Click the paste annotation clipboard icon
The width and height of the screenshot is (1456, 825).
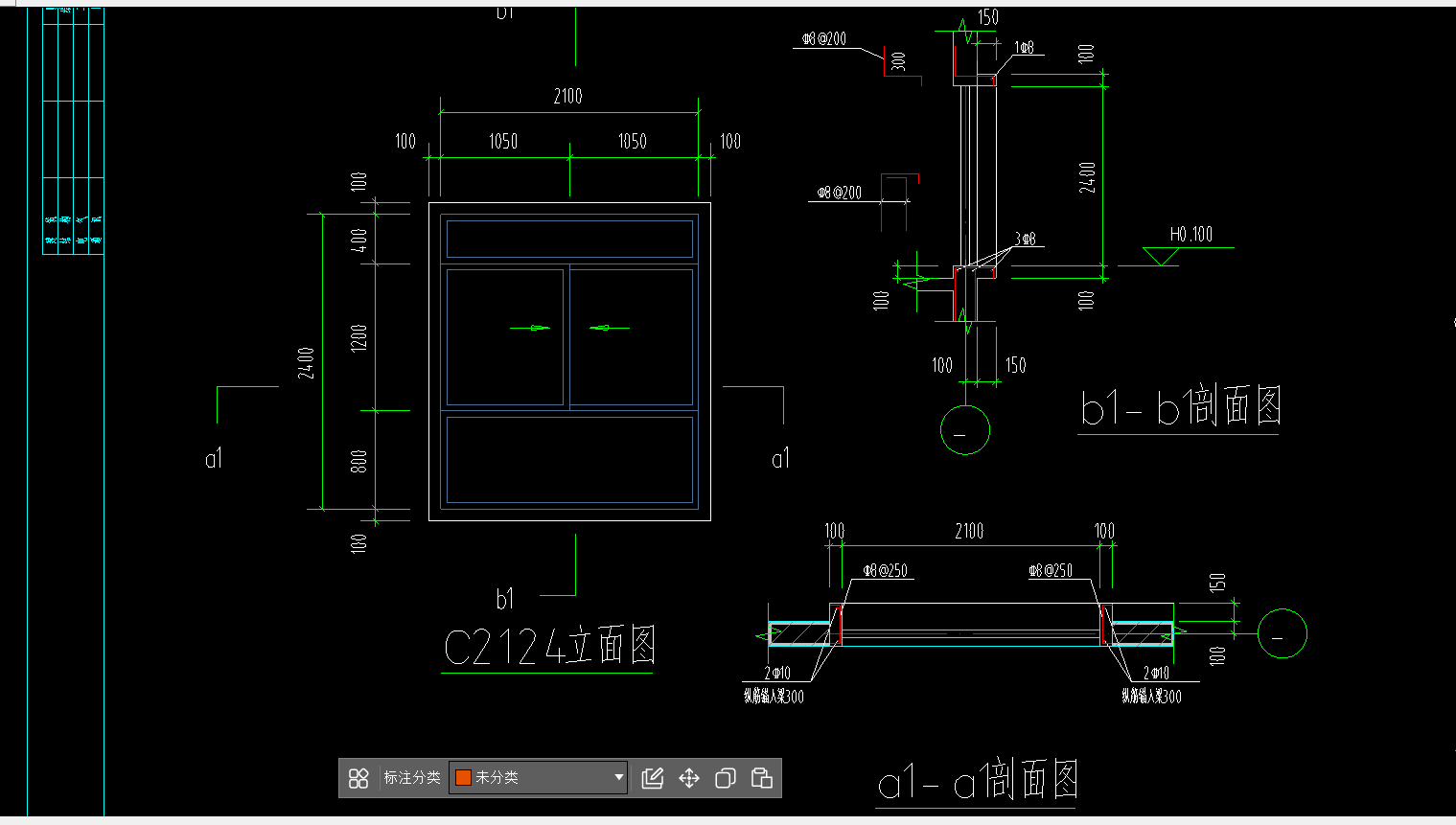pos(762,778)
